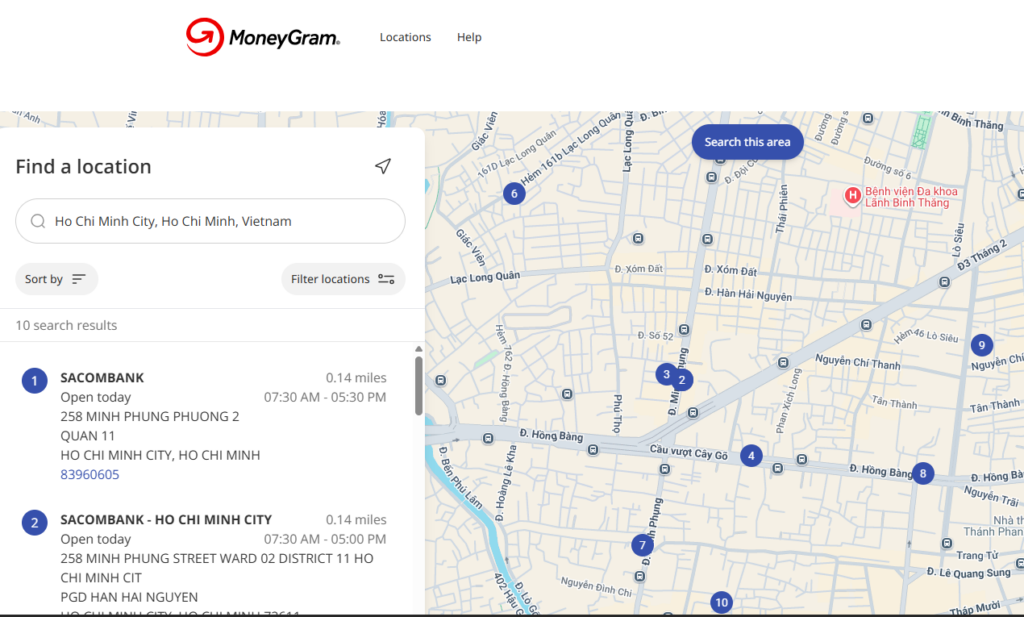
Task: Open the Locations menu item
Action: (405, 38)
